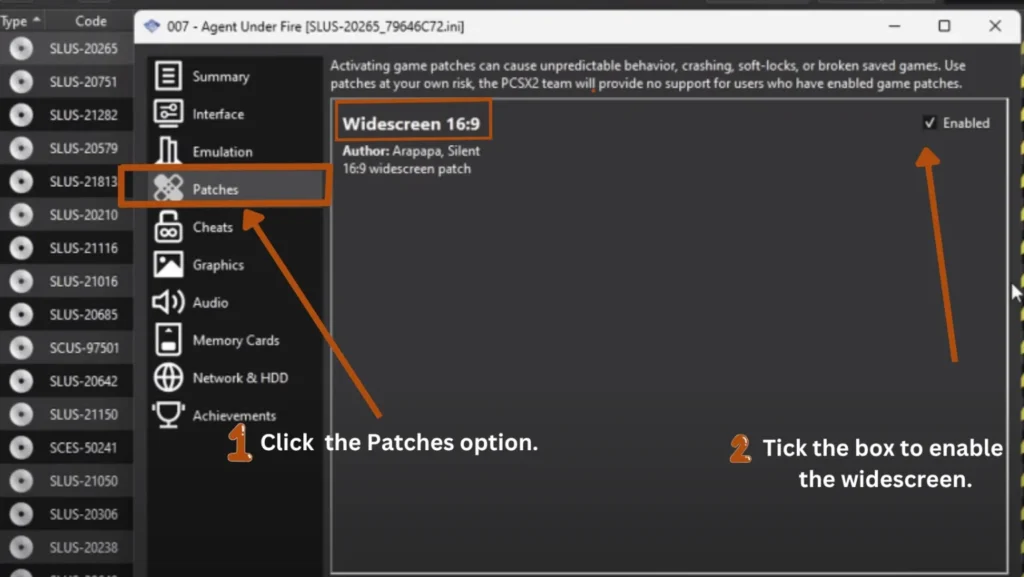The image size is (1024, 577).
Task: Toggle the Widescreen 16:9 Enabled checkbox
Action: pos(929,123)
